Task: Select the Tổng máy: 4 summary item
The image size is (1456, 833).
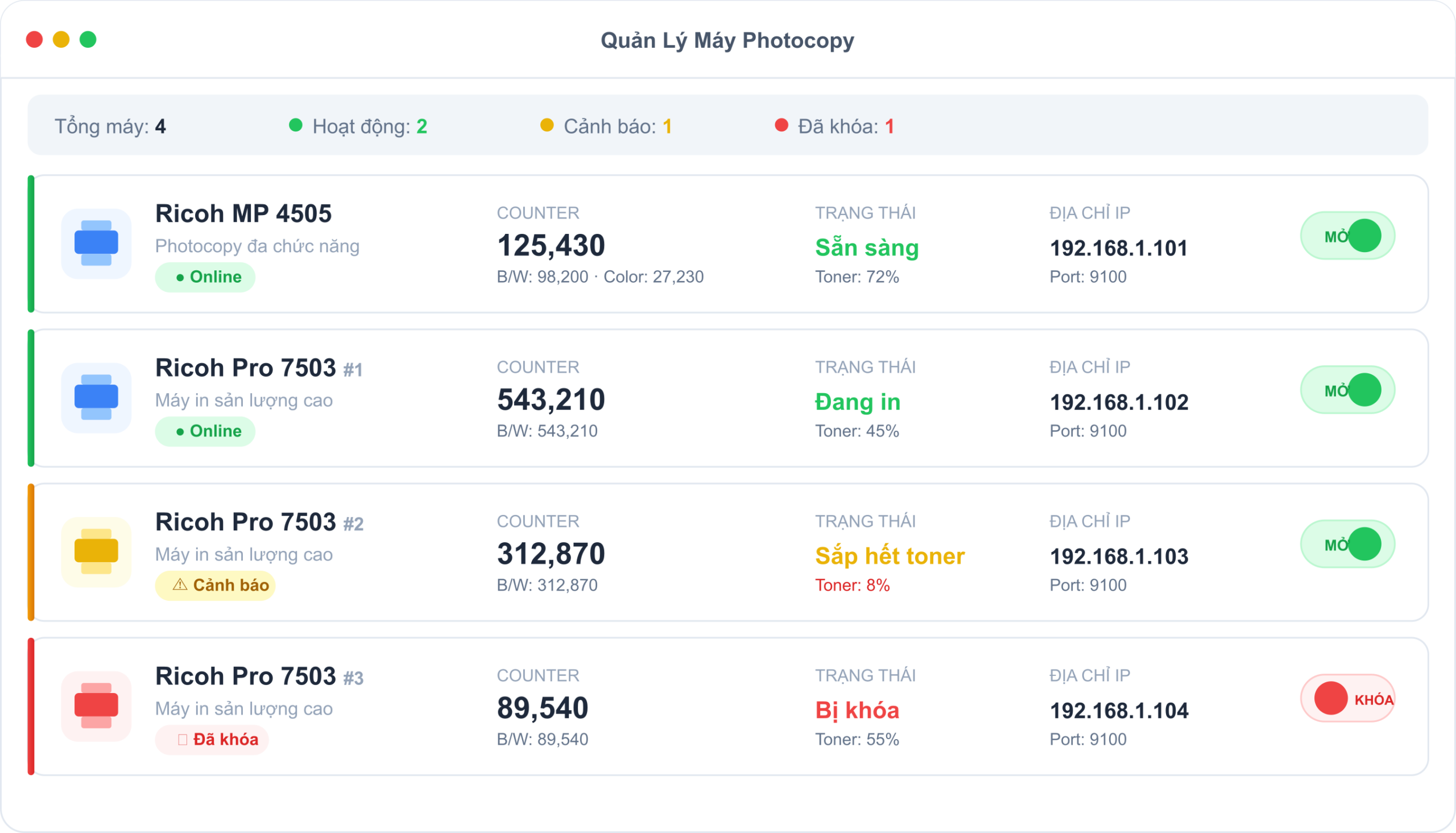Action: pyautogui.click(x=110, y=126)
